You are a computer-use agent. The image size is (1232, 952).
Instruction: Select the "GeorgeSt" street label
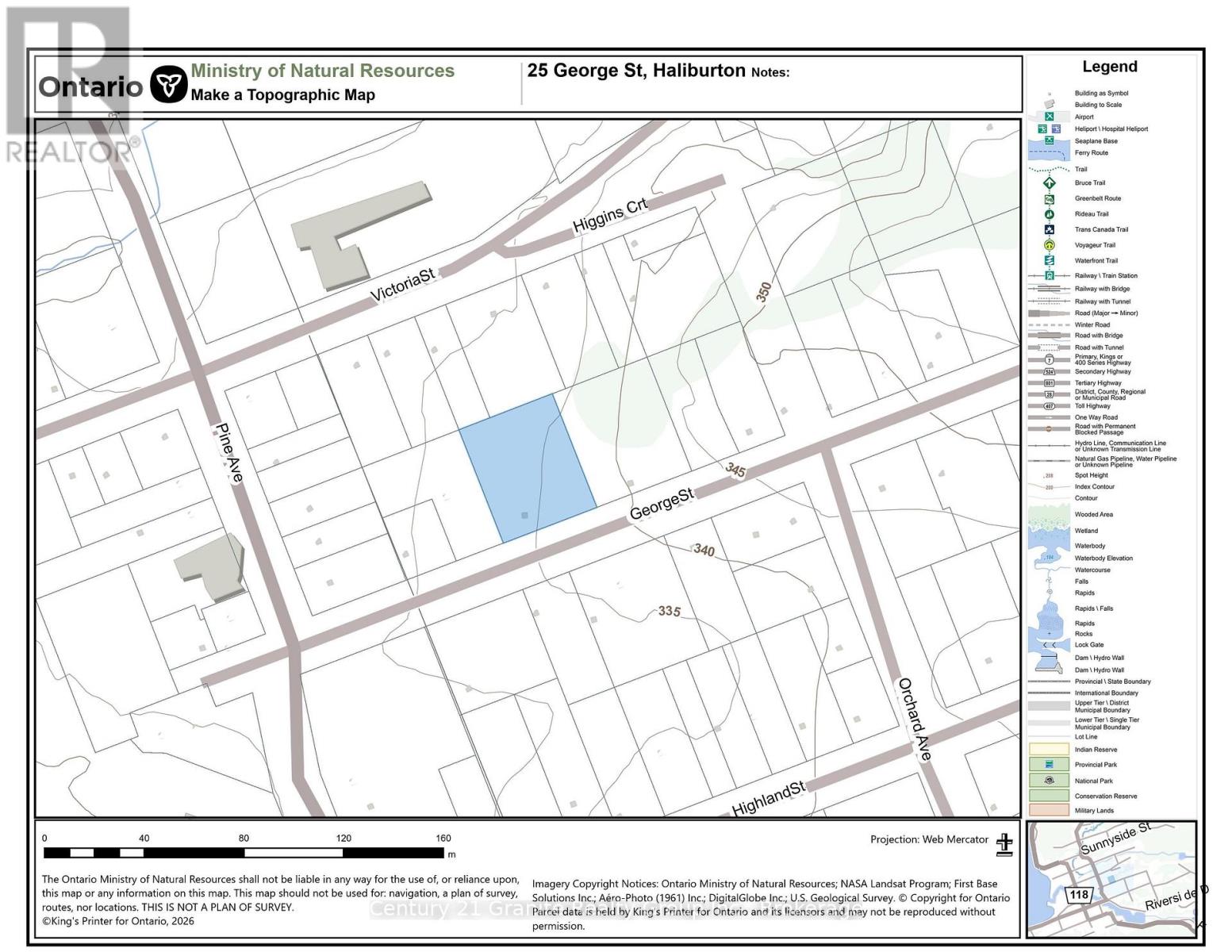[x=662, y=504]
